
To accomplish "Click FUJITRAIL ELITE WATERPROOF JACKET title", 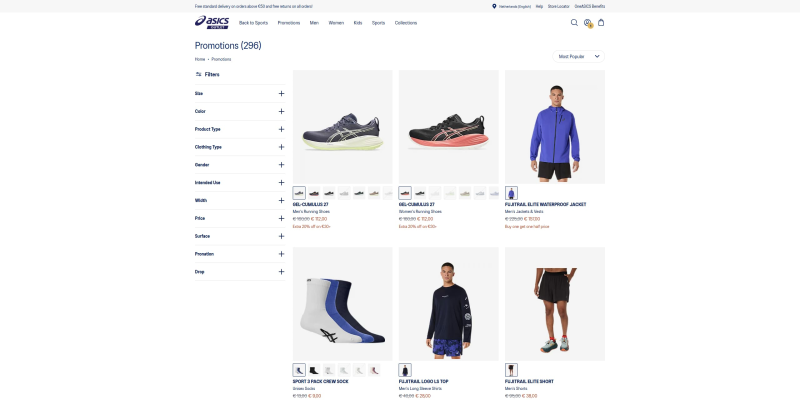I will pos(545,205).
